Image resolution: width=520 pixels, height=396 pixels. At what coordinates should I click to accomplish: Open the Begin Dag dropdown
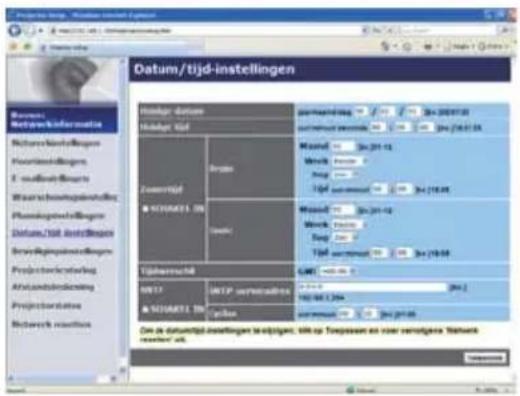345,175
